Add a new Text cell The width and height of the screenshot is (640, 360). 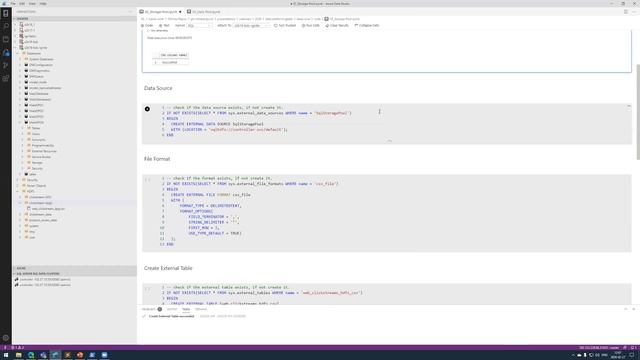(164, 25)
